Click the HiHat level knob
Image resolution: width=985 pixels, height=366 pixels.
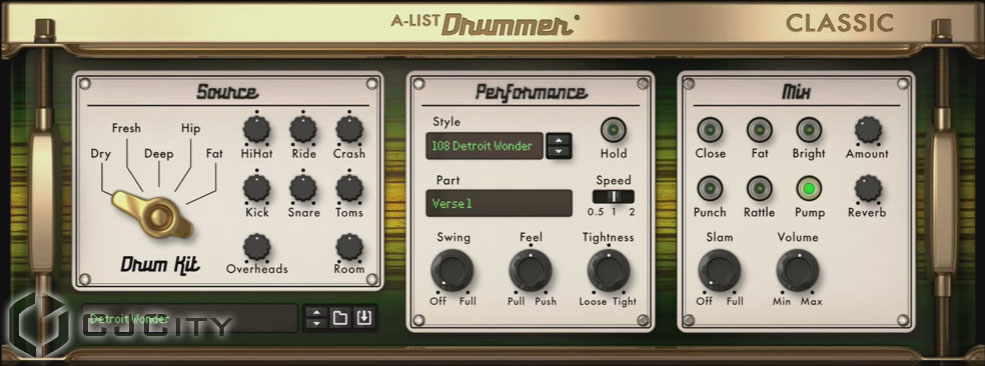[x=256, y=129]
